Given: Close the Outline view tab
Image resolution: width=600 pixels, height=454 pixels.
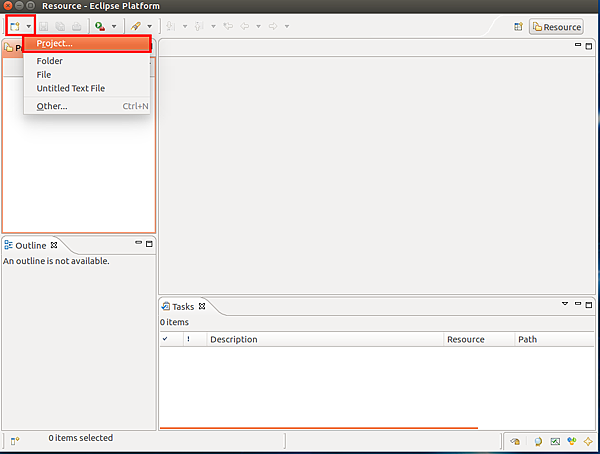Looking at the screenshot, I should (x=54, y=245).
